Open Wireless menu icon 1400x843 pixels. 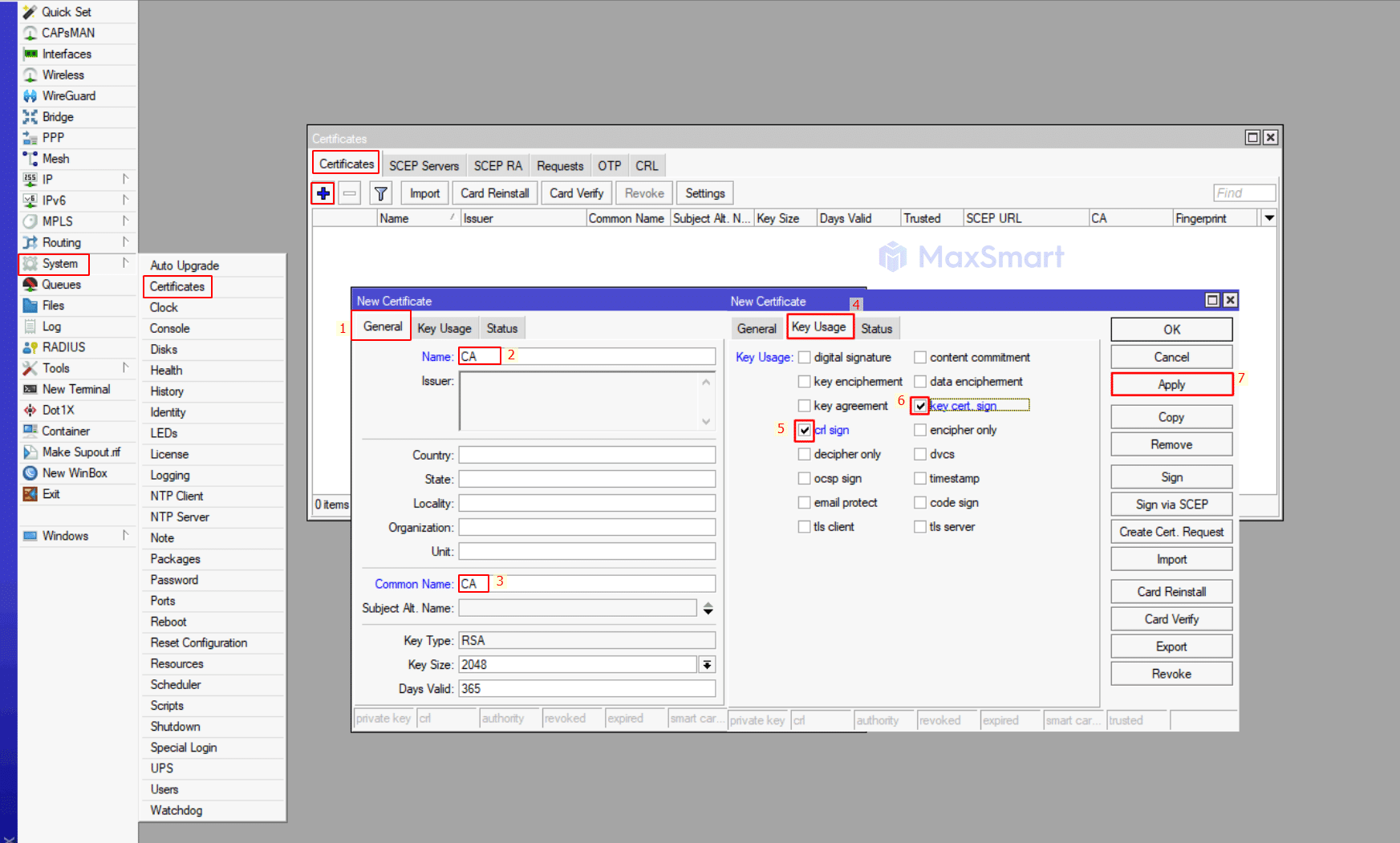click(x=30, y=75)
